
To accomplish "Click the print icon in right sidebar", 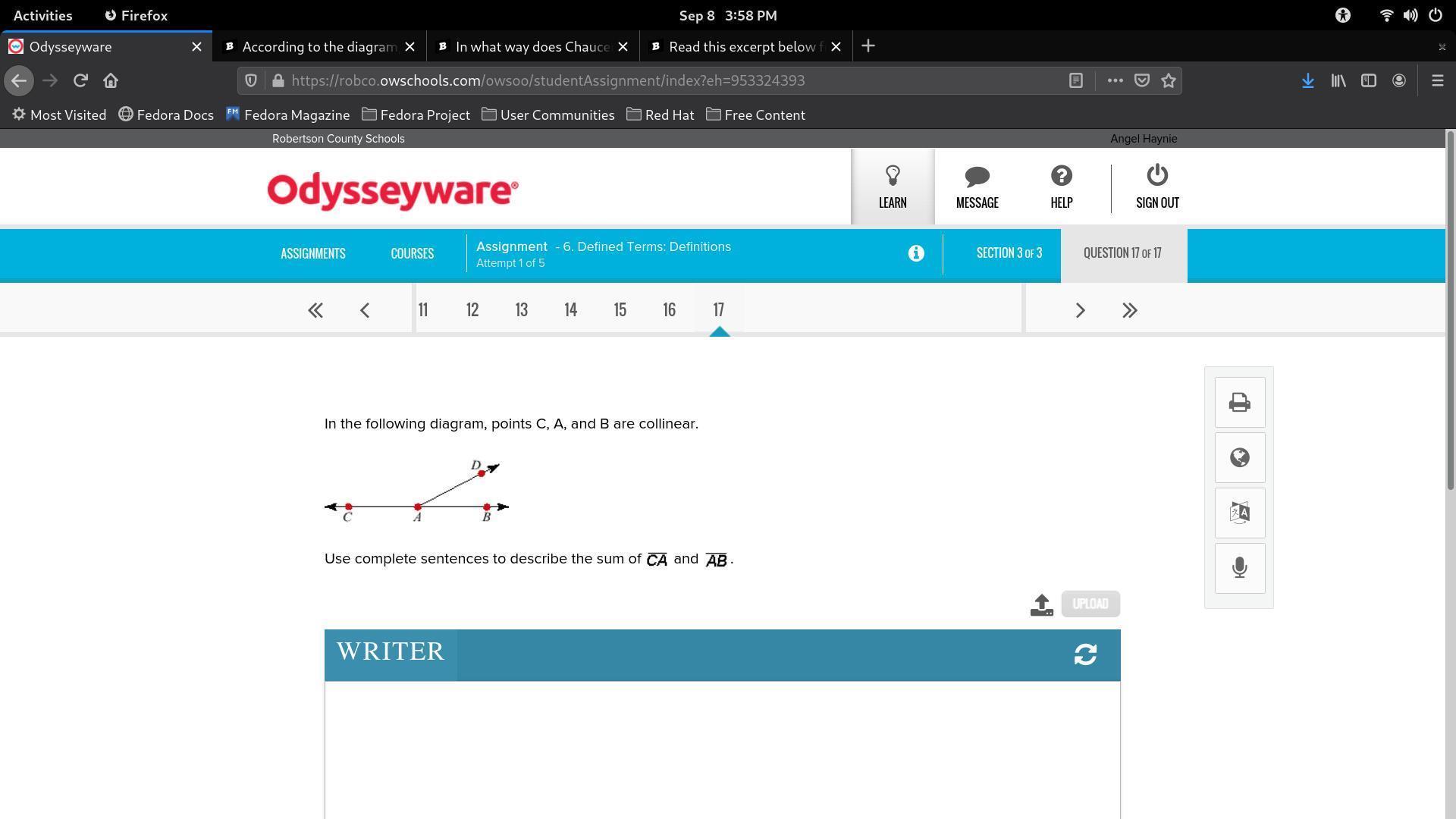I will tap(1239, 402).
